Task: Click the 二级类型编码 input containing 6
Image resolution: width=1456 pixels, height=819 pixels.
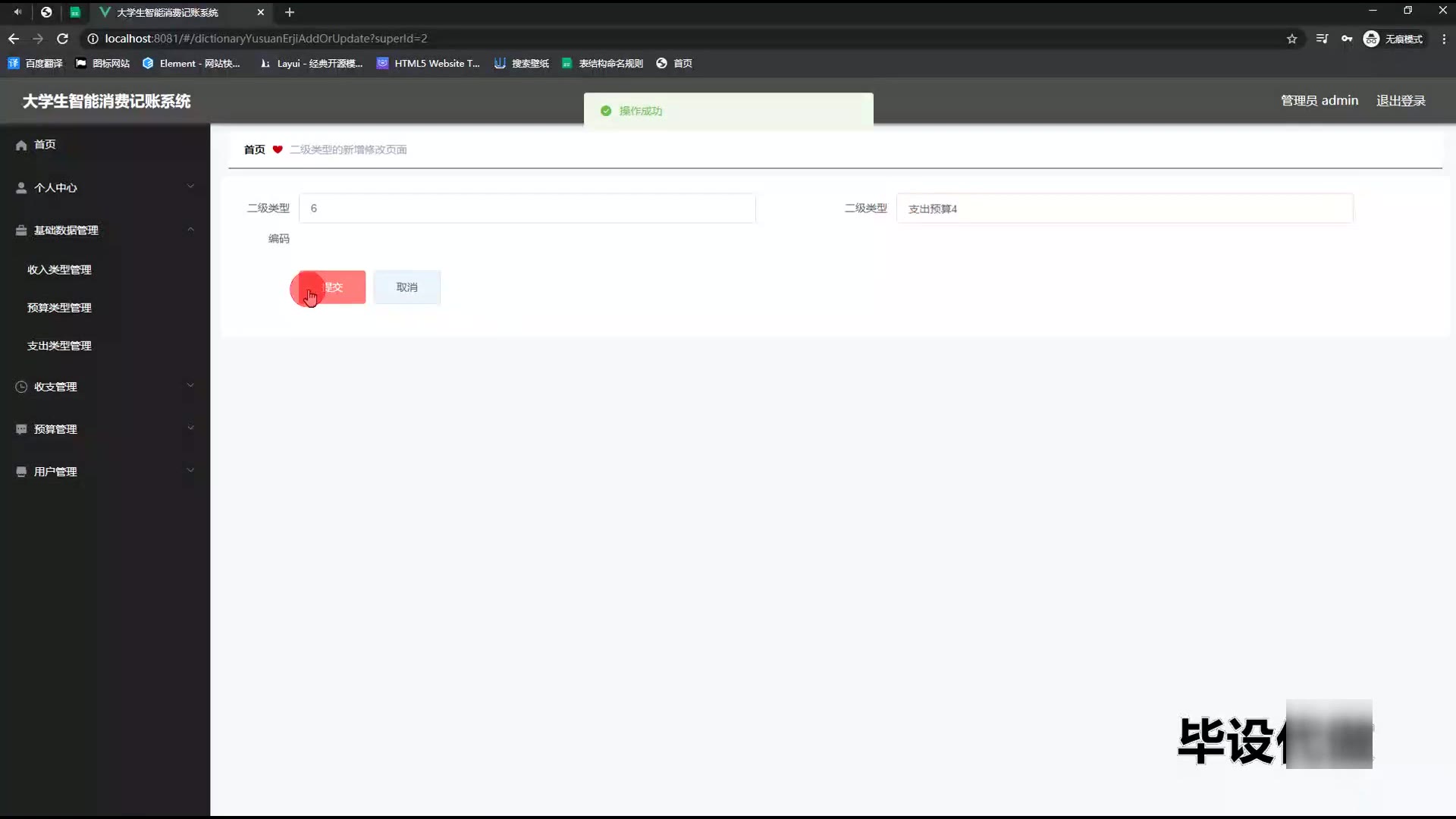Action: pos(527,209)
